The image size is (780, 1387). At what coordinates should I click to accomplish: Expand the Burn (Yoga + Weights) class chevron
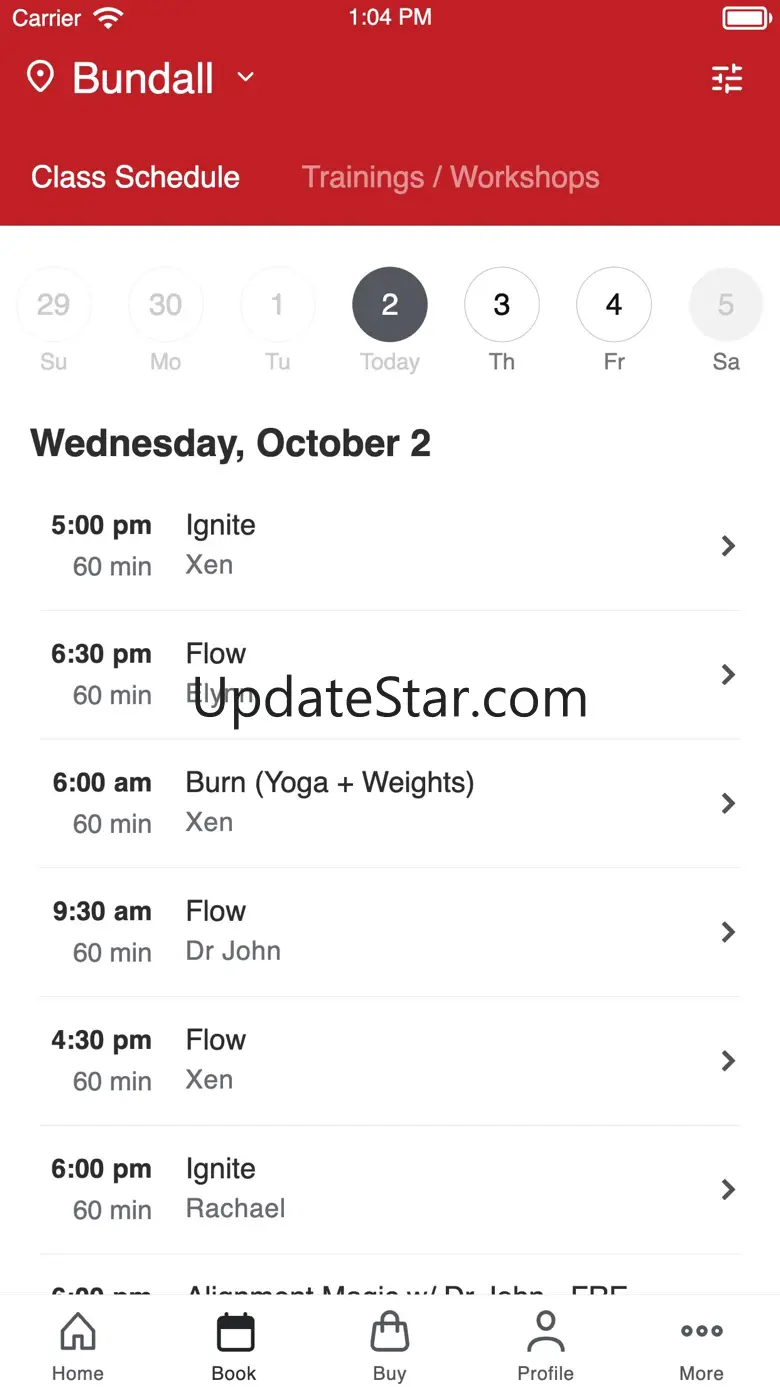coord(728,803)
